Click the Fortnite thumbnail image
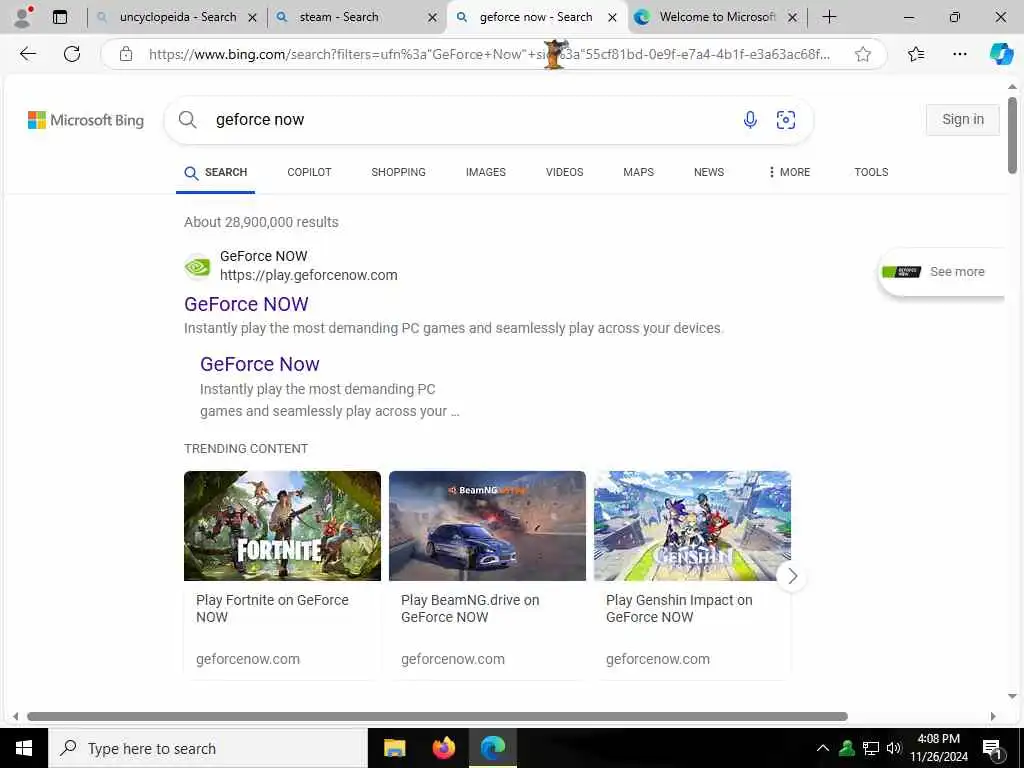 282,526
